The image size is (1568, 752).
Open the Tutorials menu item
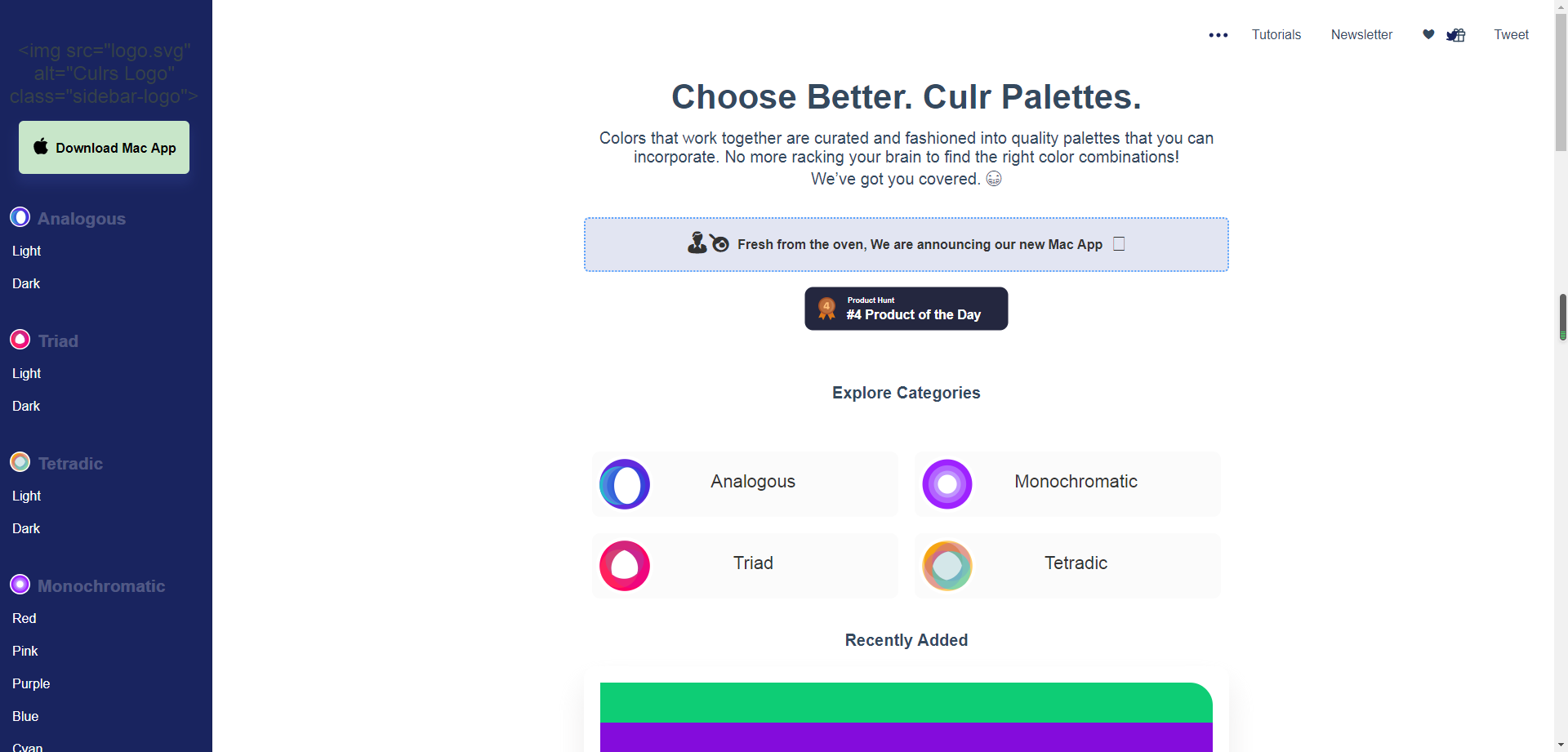1276,34
